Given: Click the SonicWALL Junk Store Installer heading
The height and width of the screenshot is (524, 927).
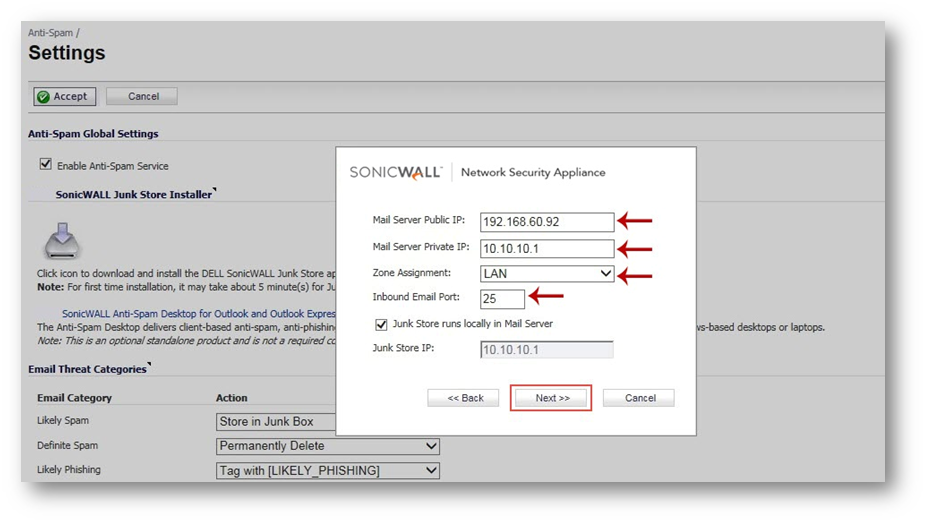Looking at the screenshot, I should pyautogui.click(x=134, y=195).
